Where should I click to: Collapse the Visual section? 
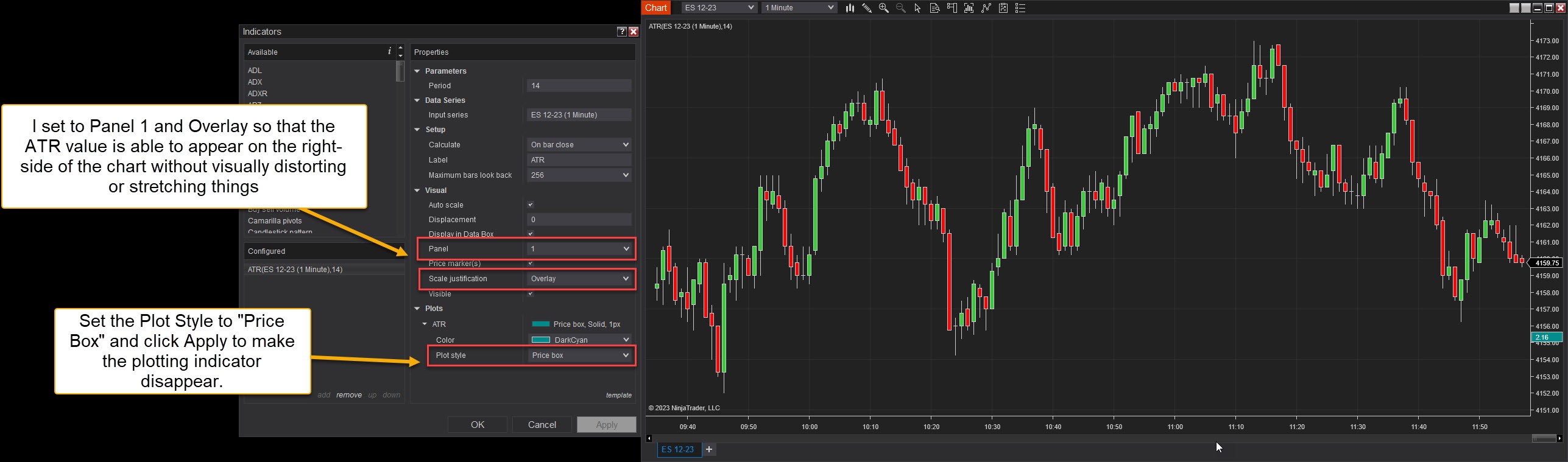pyautogui.click(x=417, y=191)
